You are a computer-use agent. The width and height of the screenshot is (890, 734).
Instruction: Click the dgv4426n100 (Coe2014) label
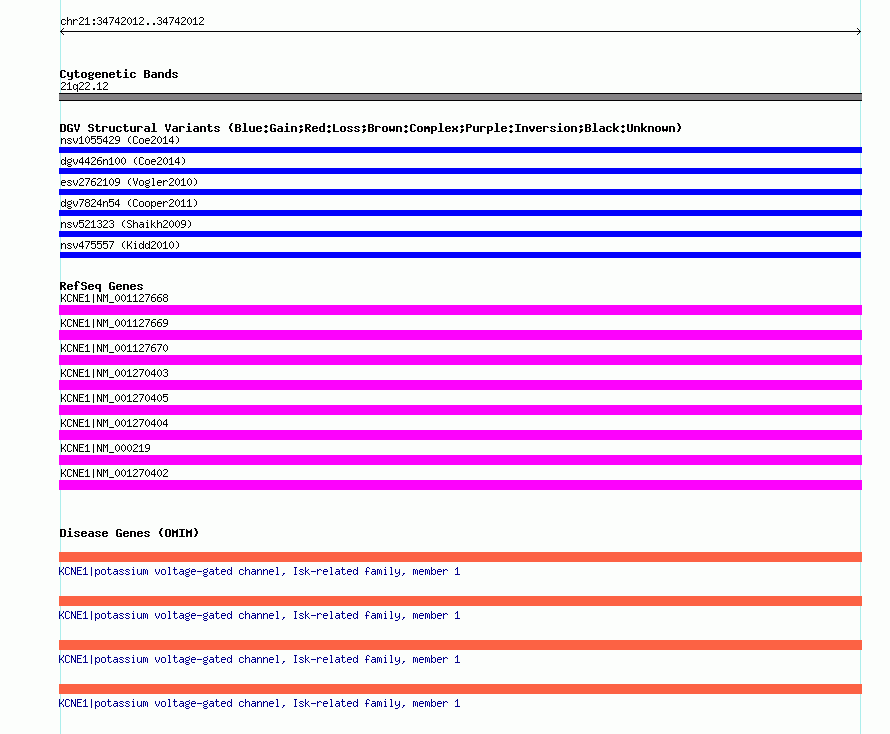(123, 161)
